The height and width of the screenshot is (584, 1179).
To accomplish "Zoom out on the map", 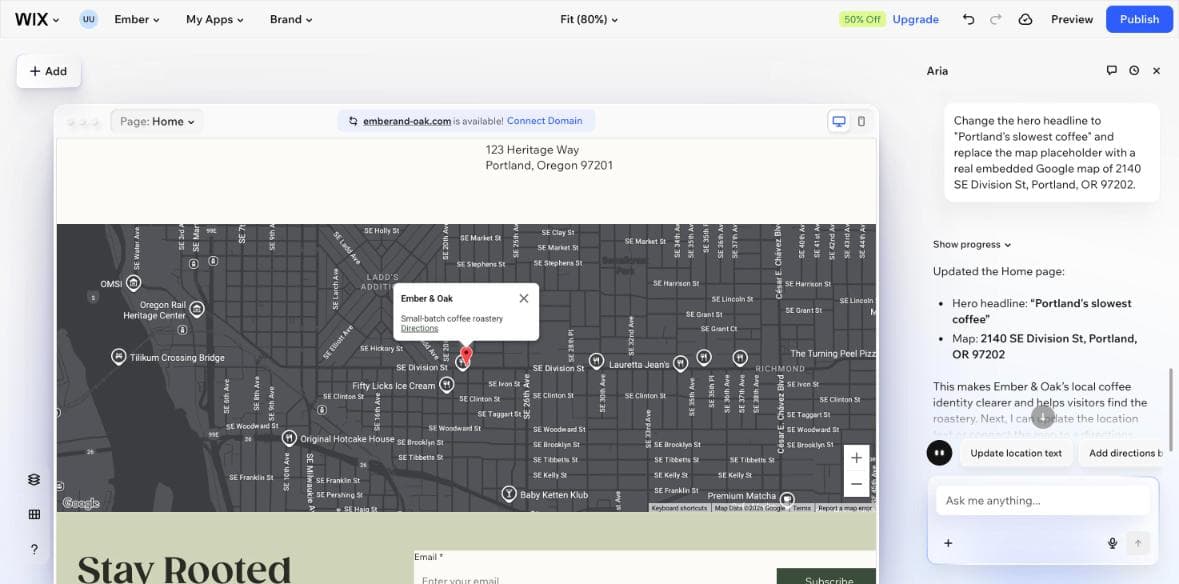I will point(856,483).
